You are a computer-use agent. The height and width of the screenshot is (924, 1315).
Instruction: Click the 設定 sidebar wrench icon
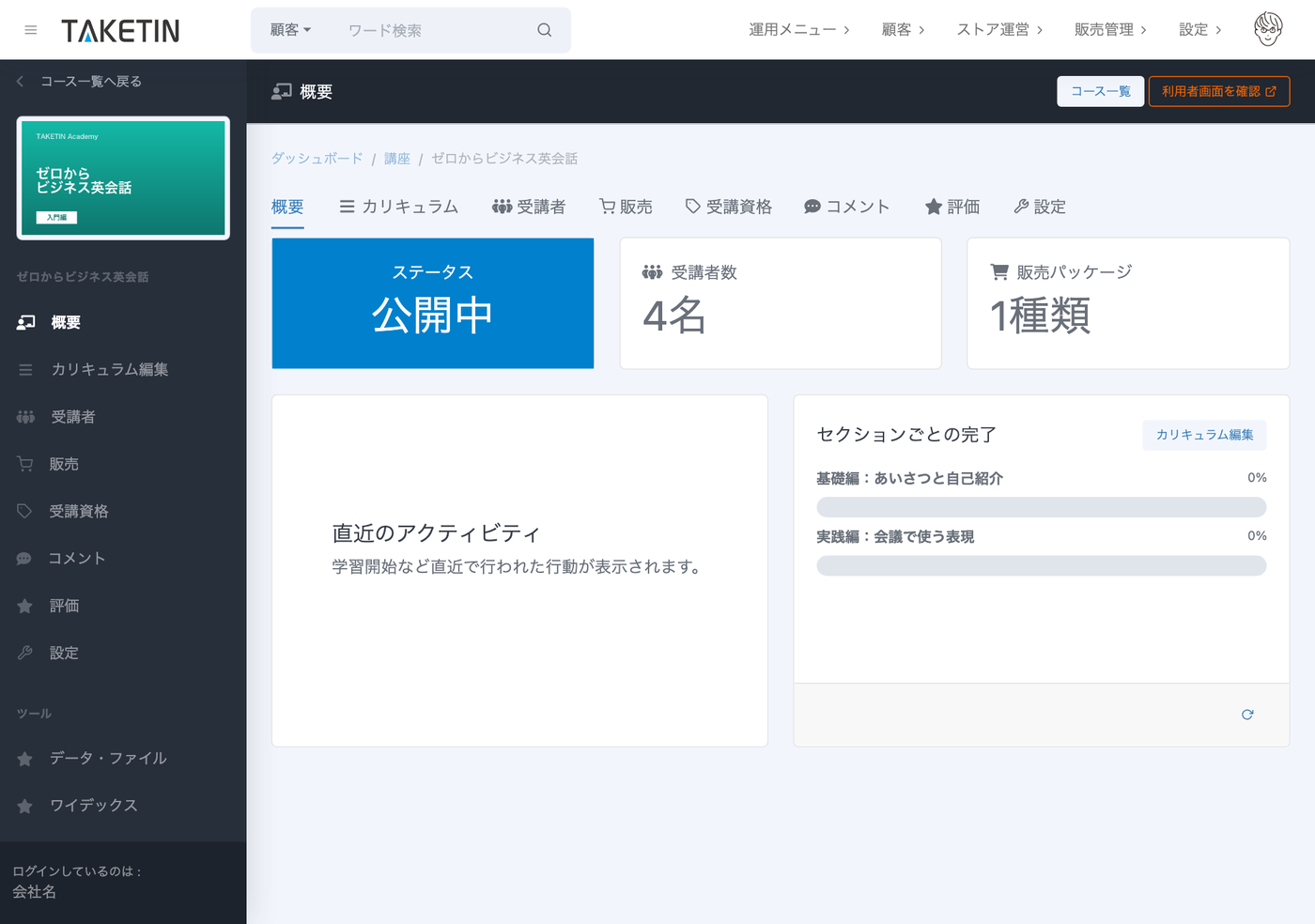25,653
